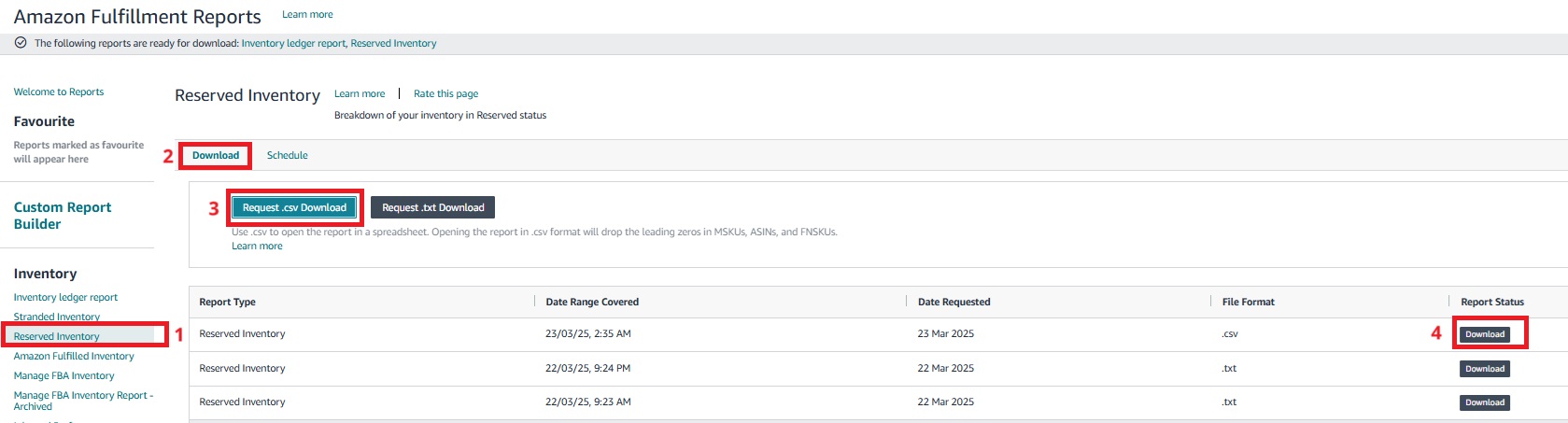1568x423 pixels.
Task: Click the 23 Mar 2025 date requested cell
Action: [x=945, y=334]
